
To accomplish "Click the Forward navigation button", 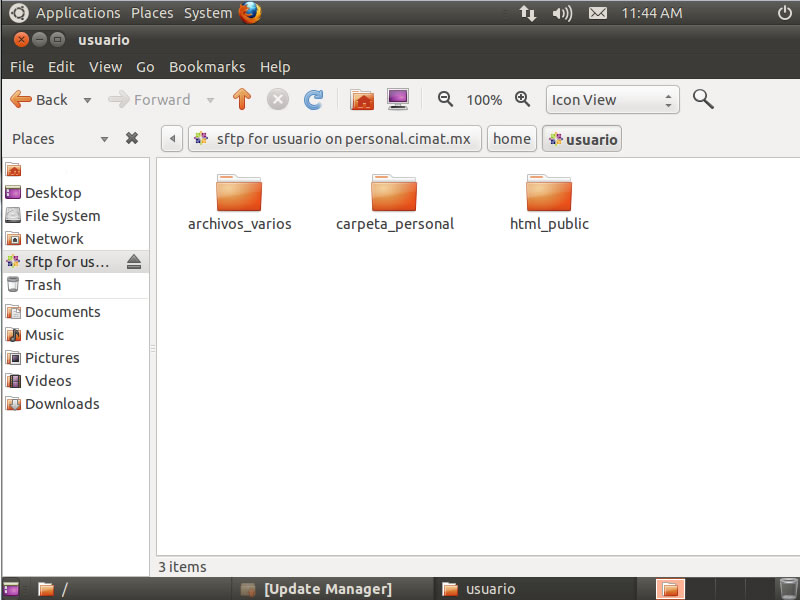I will pyautogui.click(x=149, y=99).
